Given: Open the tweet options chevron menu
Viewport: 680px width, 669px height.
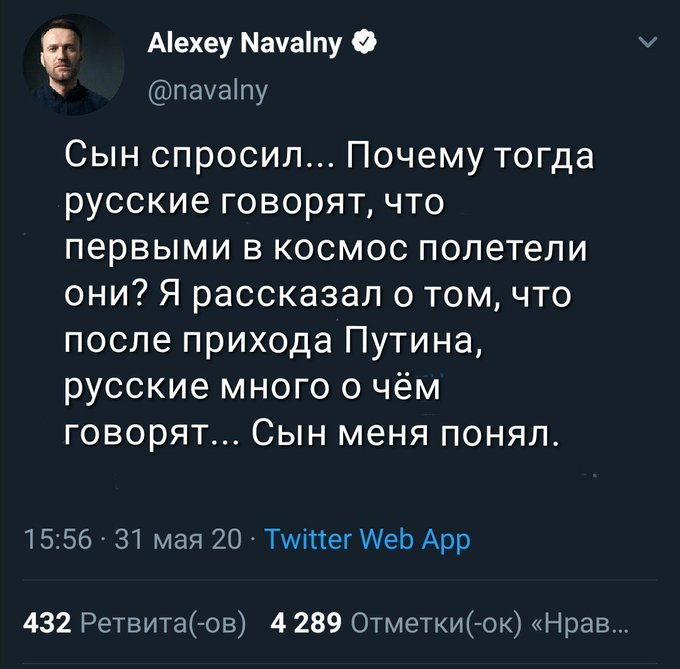Looking at the screenshot, I should click(647, 42).
